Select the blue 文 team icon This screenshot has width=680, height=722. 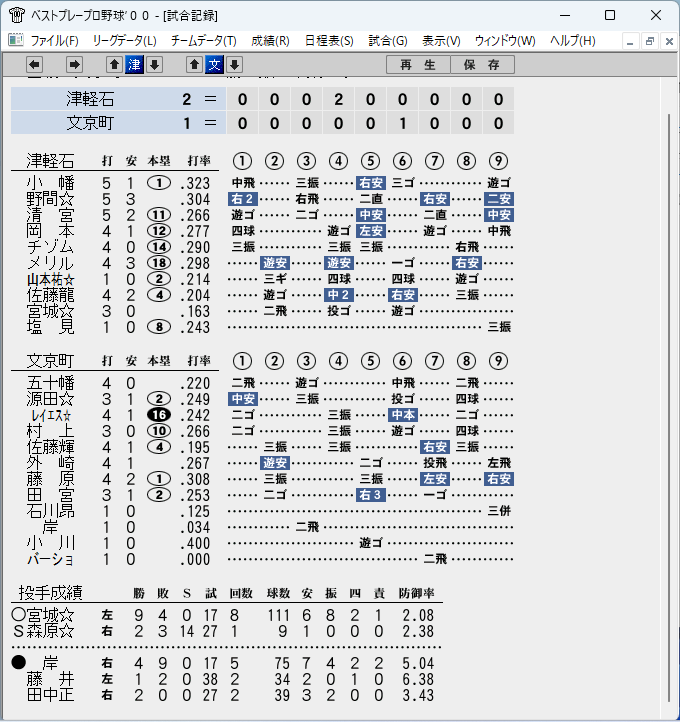point(215,64)
